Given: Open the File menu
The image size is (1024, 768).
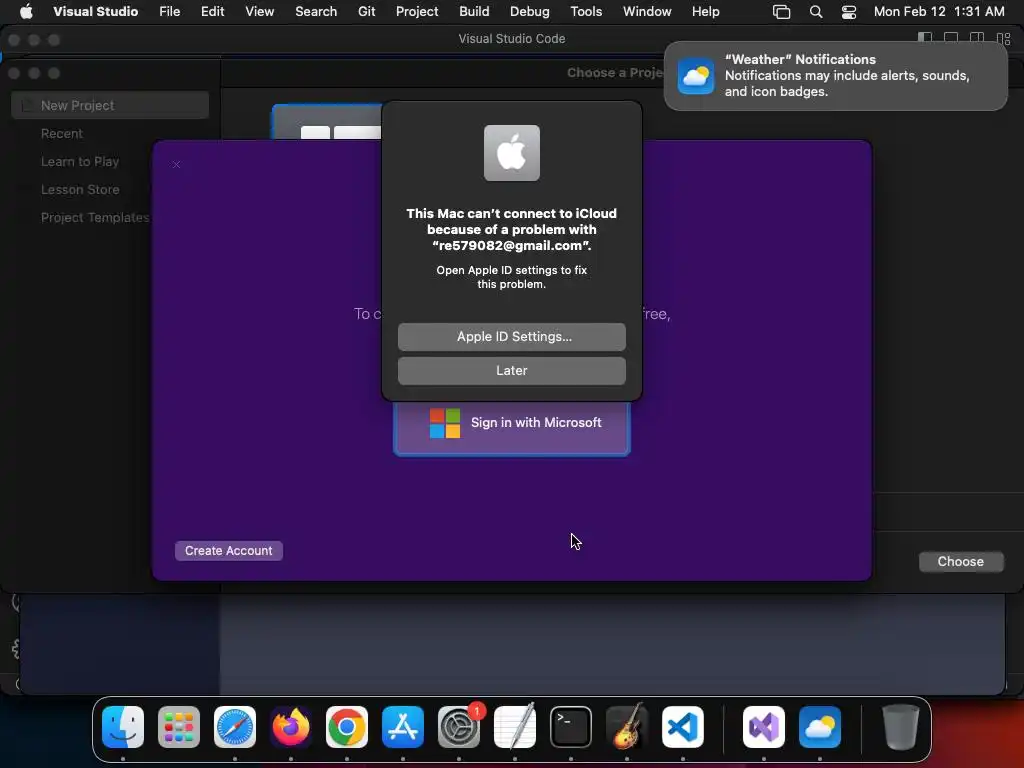Looking at the screenshot, I should (x=170, y=11).
